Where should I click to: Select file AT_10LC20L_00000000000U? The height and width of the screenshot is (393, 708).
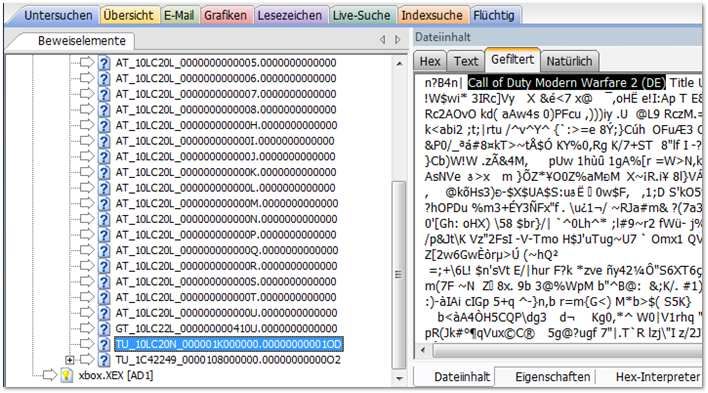(x=226, y=313)
